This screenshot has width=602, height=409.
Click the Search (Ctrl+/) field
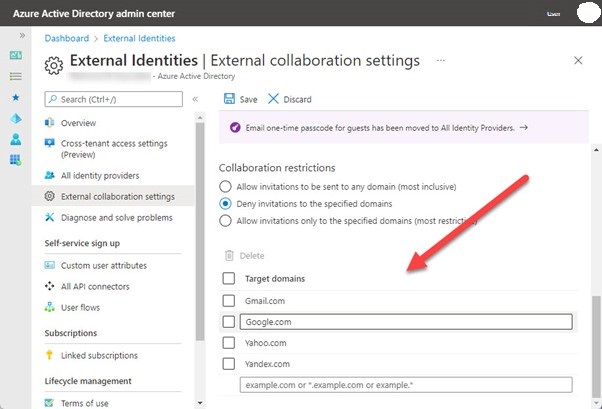pos(114,99)
